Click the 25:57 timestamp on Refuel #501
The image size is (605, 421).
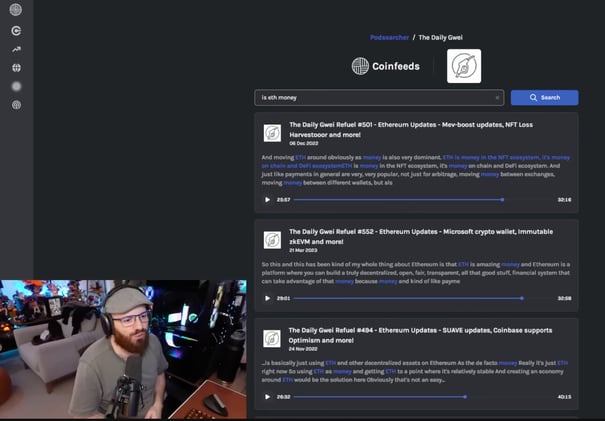pos(283,200)
